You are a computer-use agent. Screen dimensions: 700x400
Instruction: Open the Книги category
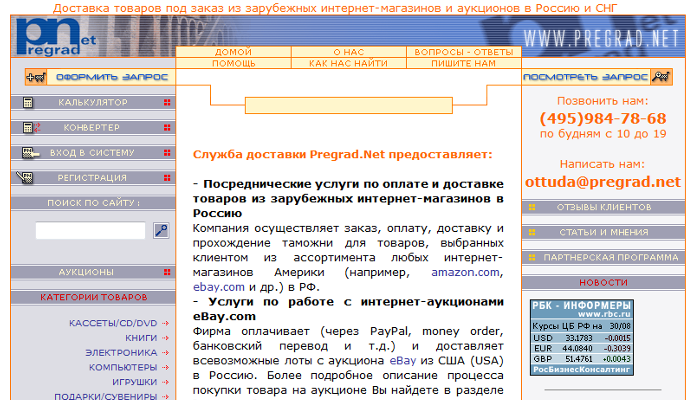coord(141,338)
